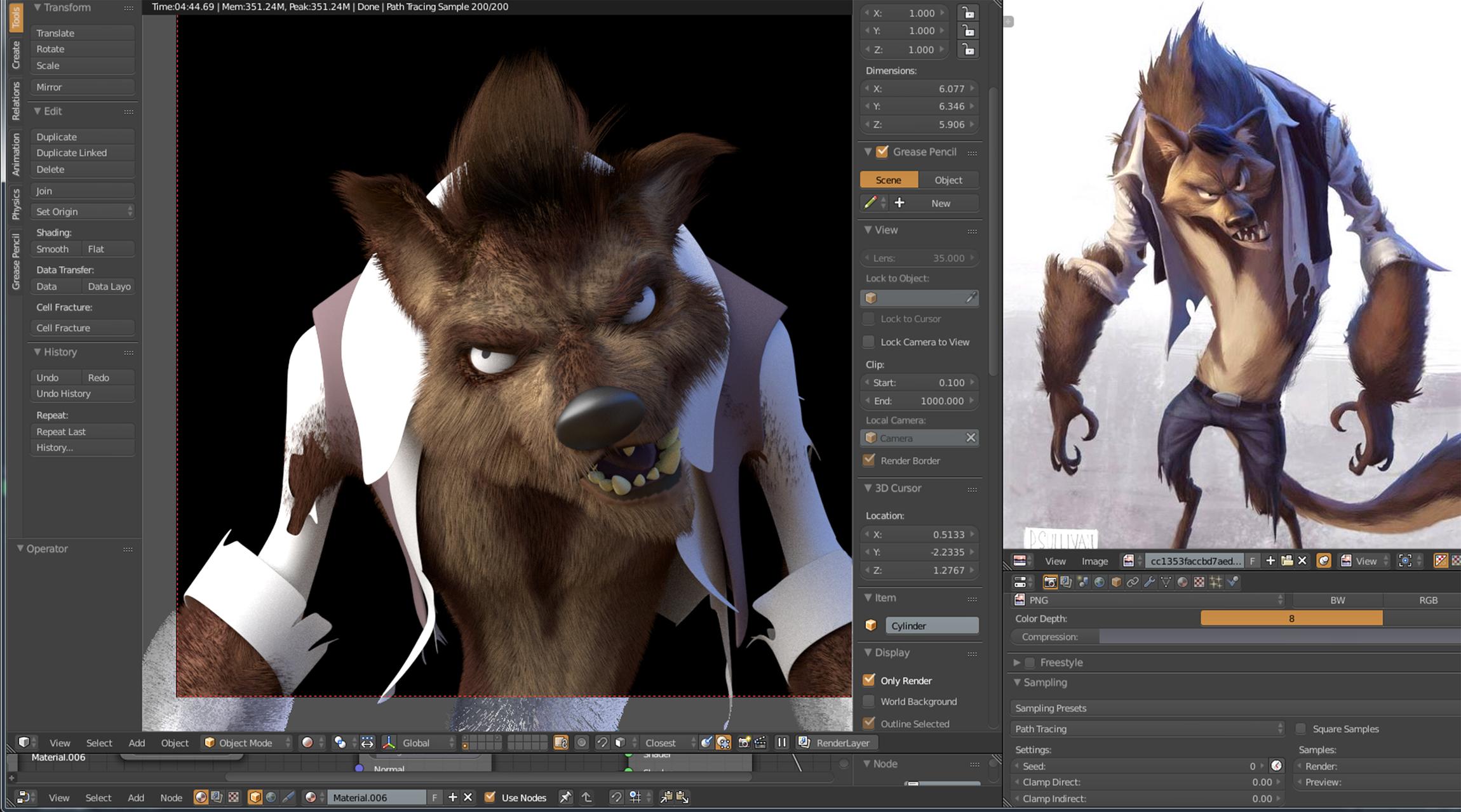Screen dimensions: 1461x812
Task: Open the Object properties cube tab
Action: 1116,582
